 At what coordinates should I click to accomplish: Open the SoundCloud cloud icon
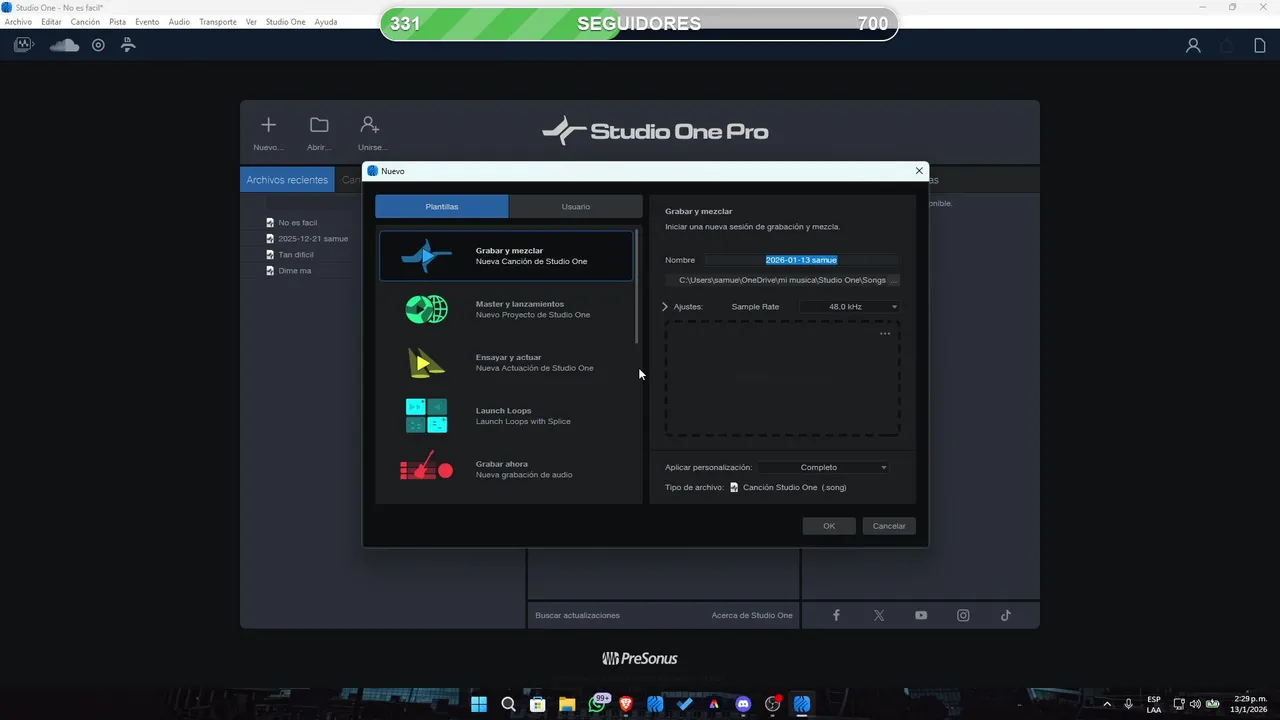point(64,45)
